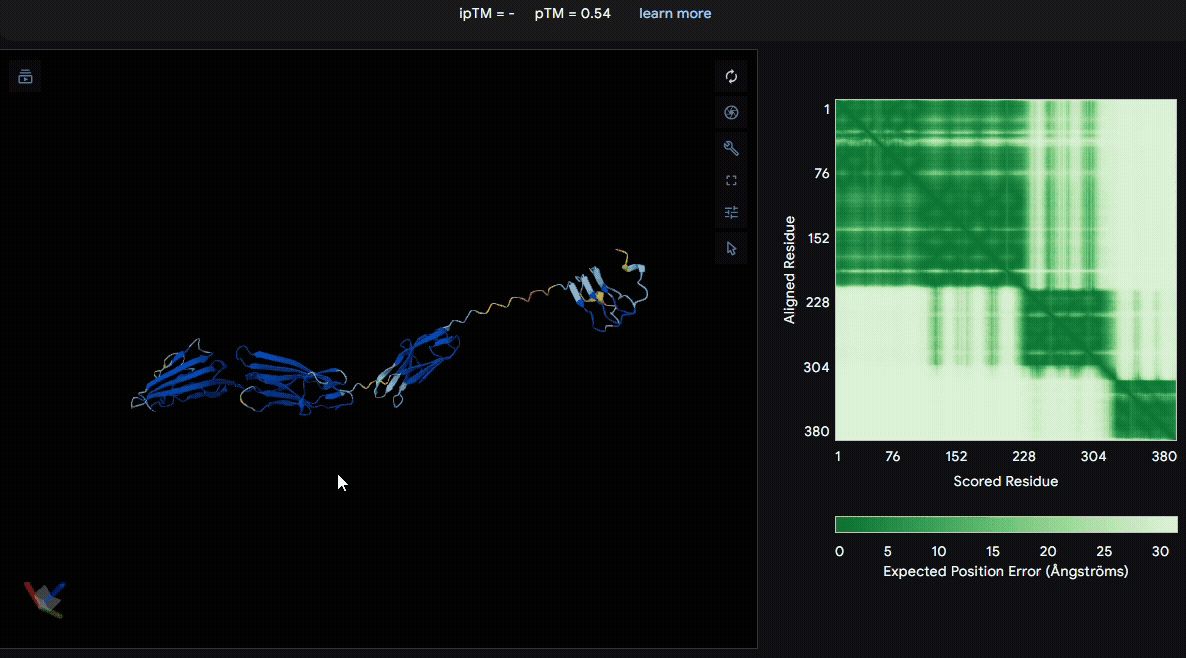Screen dimensions: 1186x658
Task: Toggle the fullscreen expand icon
Action: point(731,180)
